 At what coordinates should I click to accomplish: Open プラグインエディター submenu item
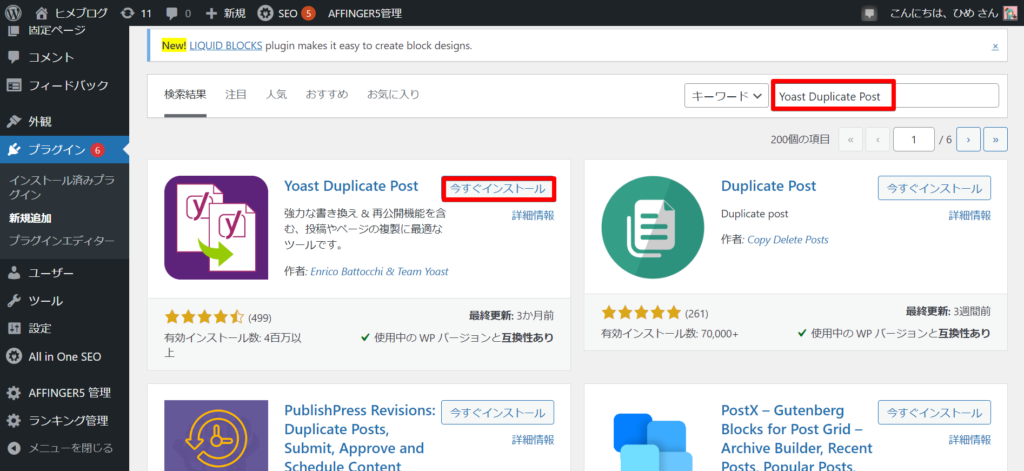(x=61, y=240)
